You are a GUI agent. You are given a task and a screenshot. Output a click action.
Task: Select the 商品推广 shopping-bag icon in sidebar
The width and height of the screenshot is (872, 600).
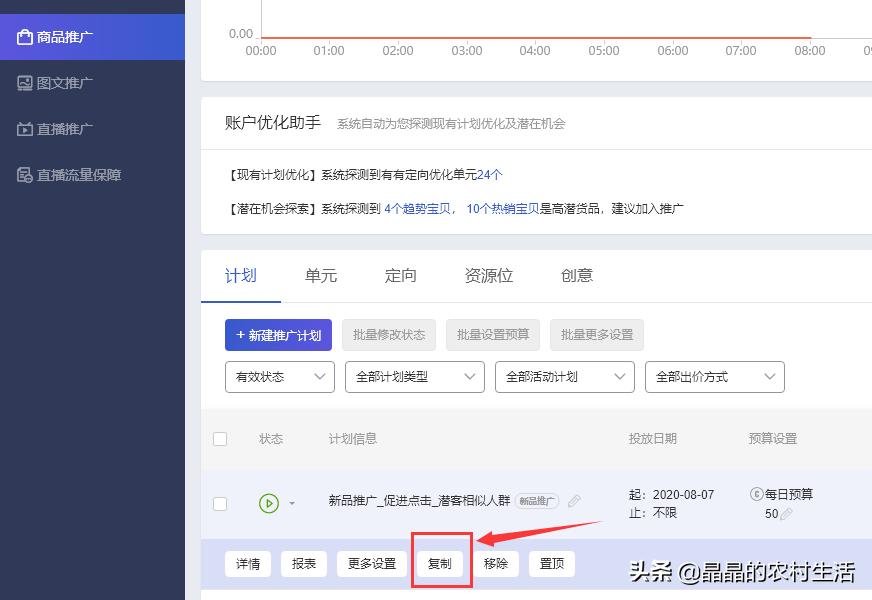(24, 36)
